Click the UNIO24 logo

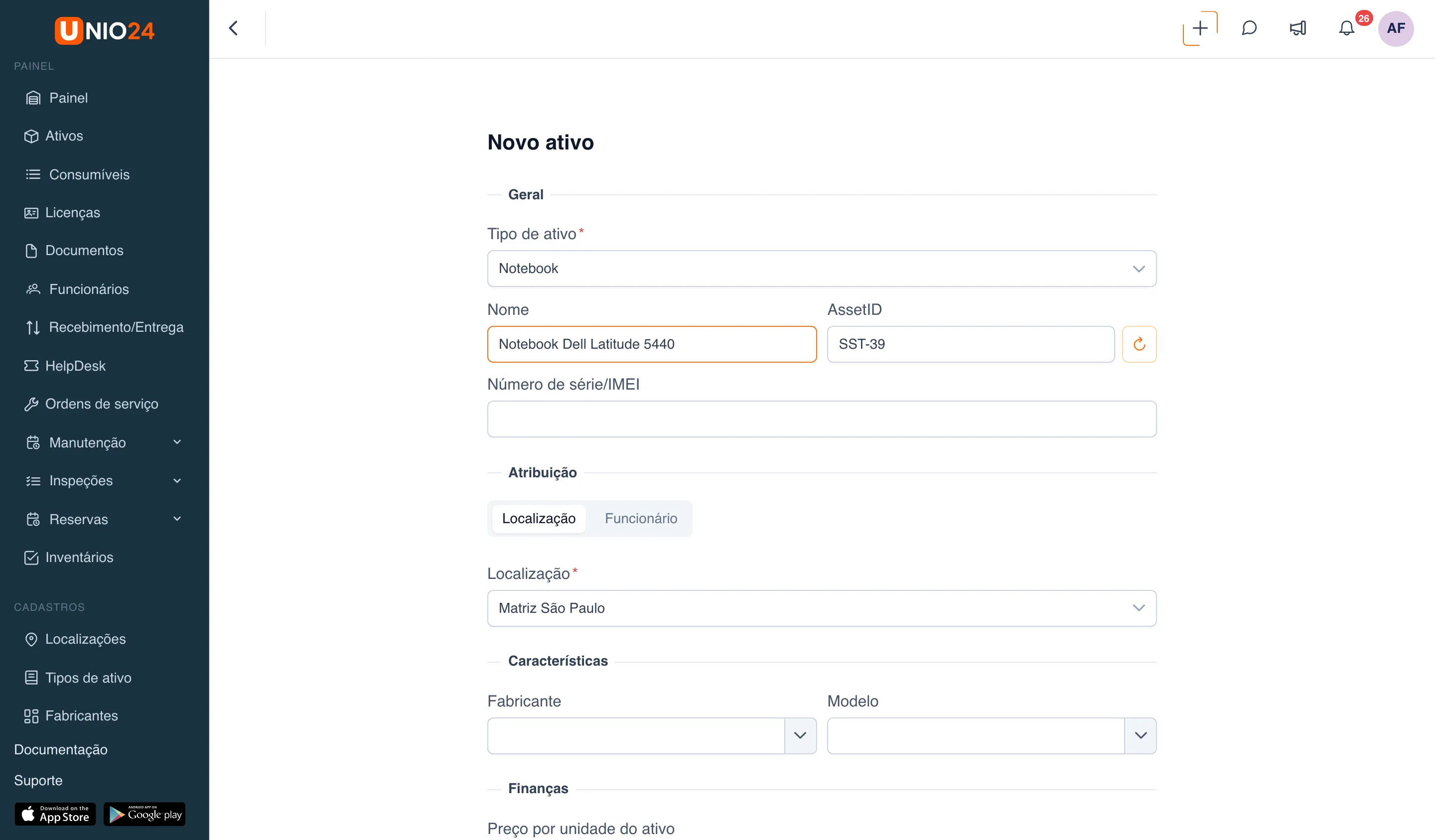[x=105, y=30]
